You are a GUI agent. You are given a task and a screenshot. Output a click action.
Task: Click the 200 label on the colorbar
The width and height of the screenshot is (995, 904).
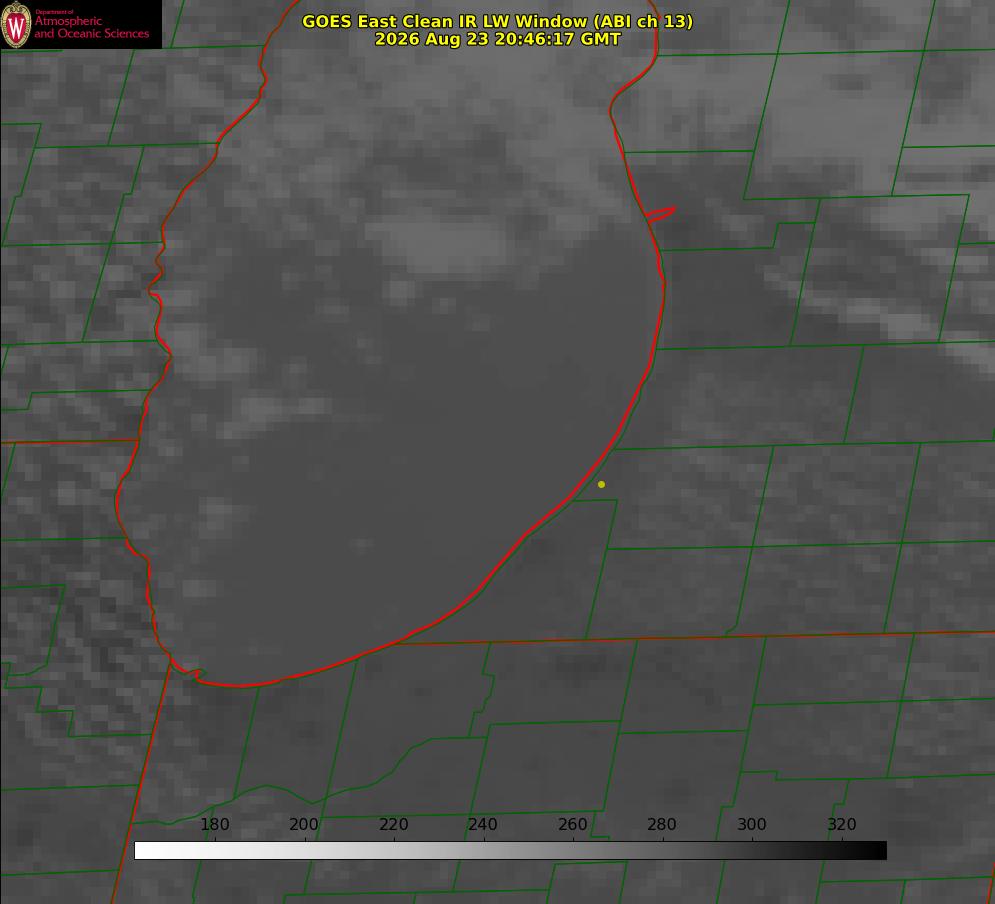[304, 824]
